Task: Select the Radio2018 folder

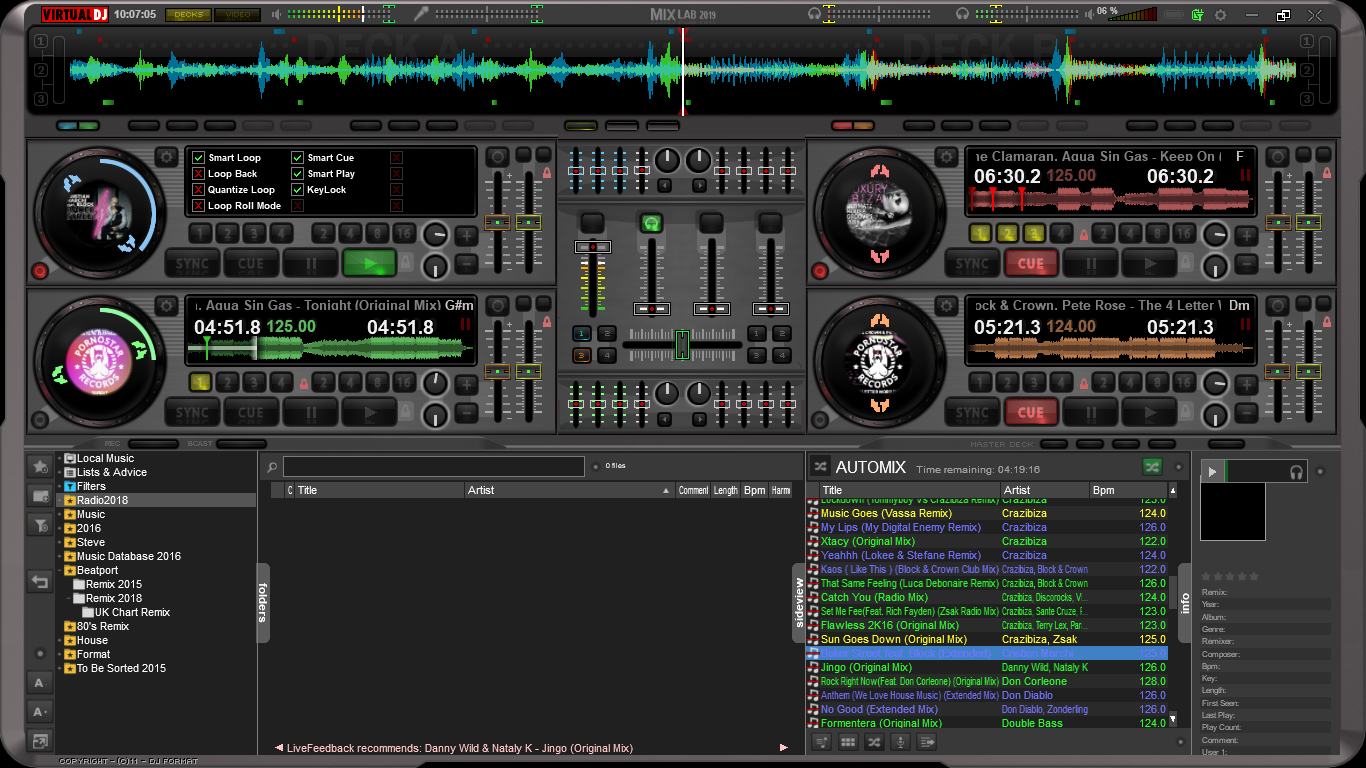Action: pyautogui.click(x=157, y=500)
